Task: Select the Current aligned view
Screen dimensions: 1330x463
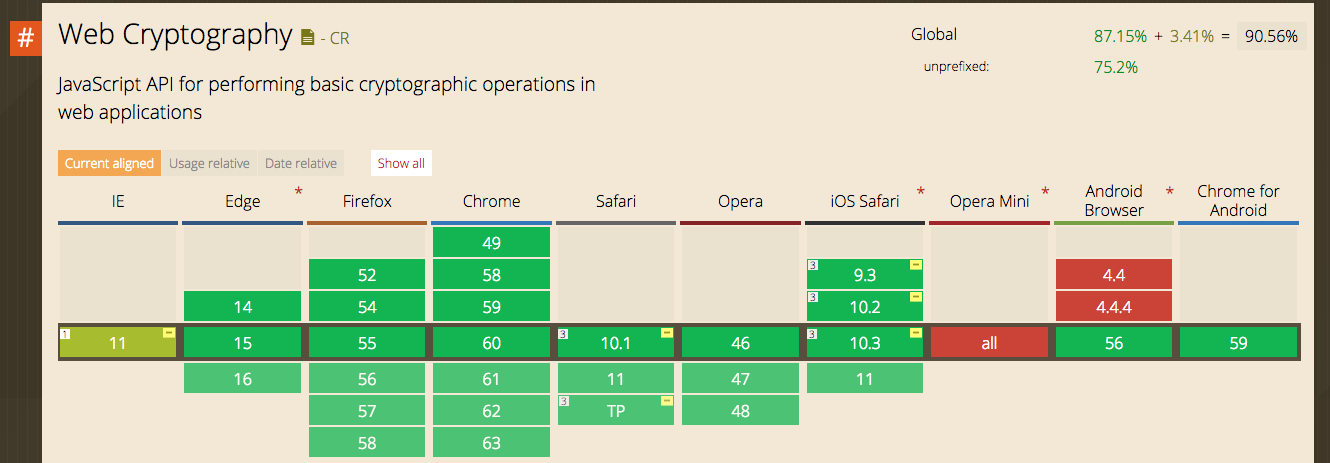Action: pyautogui.click(x=110, y=163)
